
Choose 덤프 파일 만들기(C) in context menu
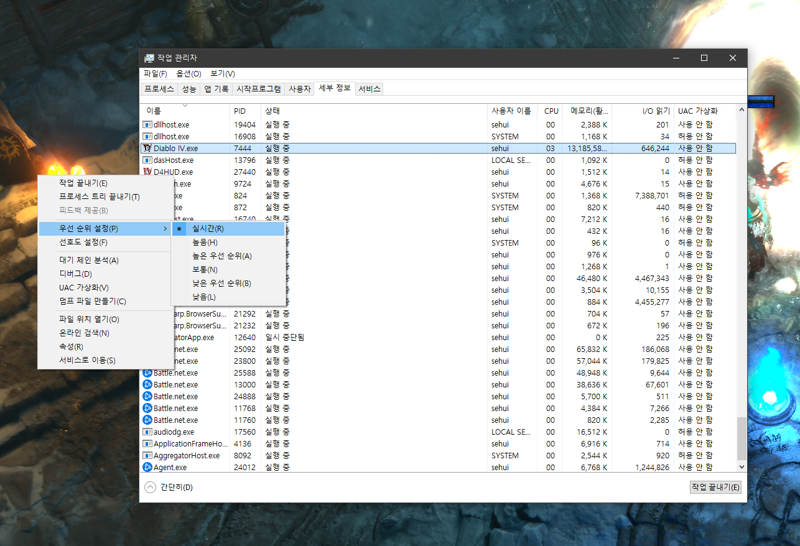pyautogui.click(x=105, y=301)
